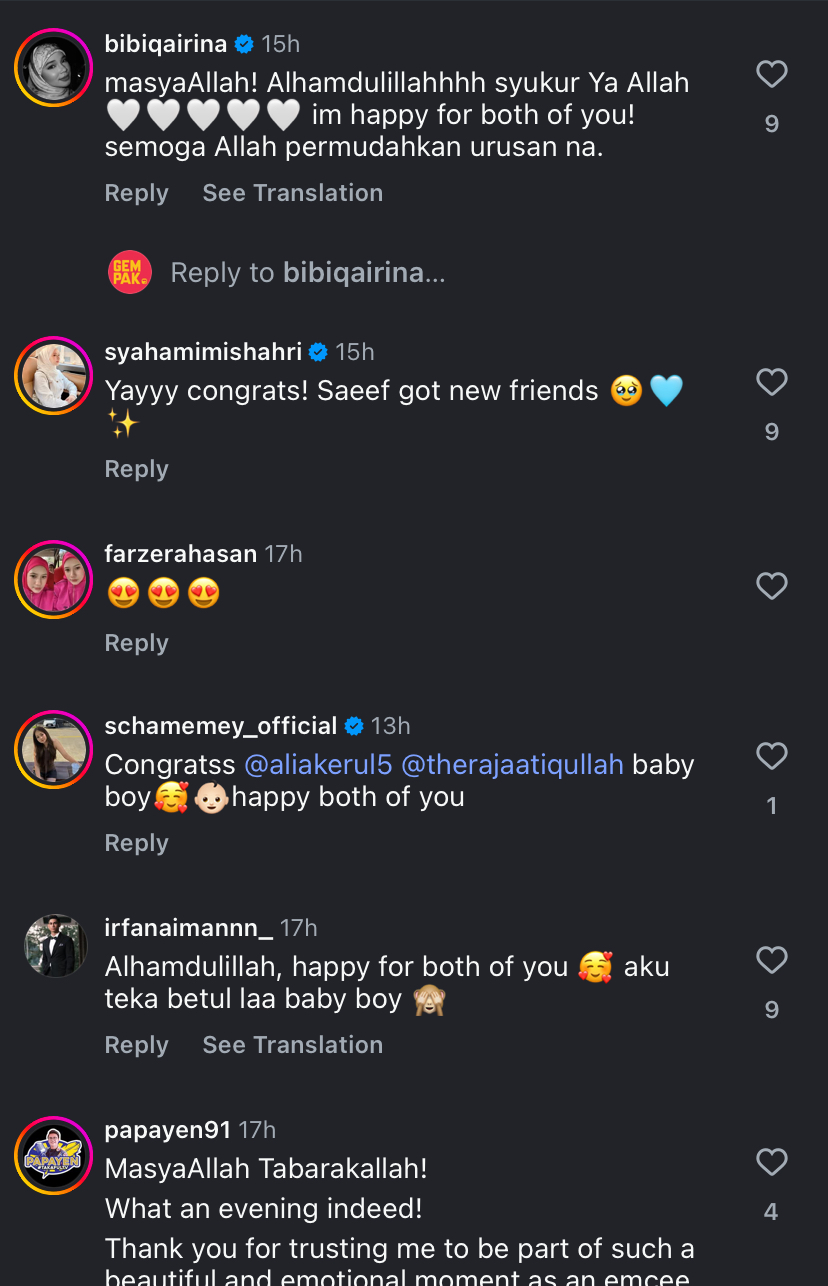Like papayen91's comment
The height and width of the screenshot is (1286, 828).
click(771, 1162)
